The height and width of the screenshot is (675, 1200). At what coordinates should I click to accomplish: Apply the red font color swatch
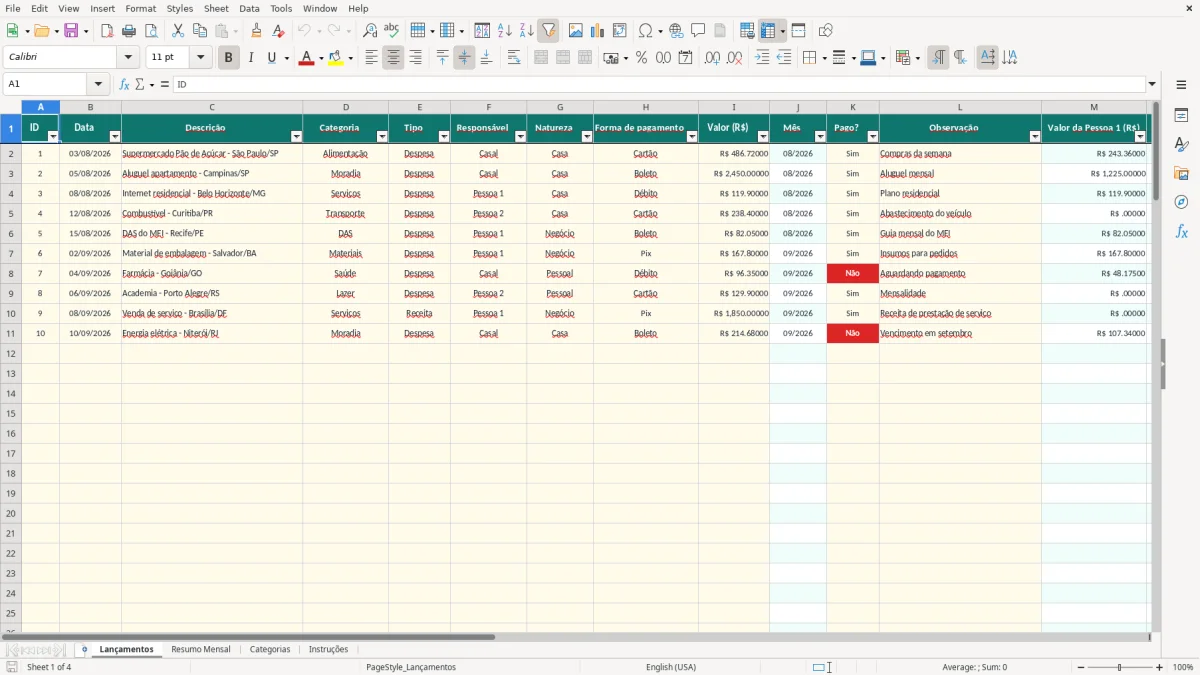point(306,58)
